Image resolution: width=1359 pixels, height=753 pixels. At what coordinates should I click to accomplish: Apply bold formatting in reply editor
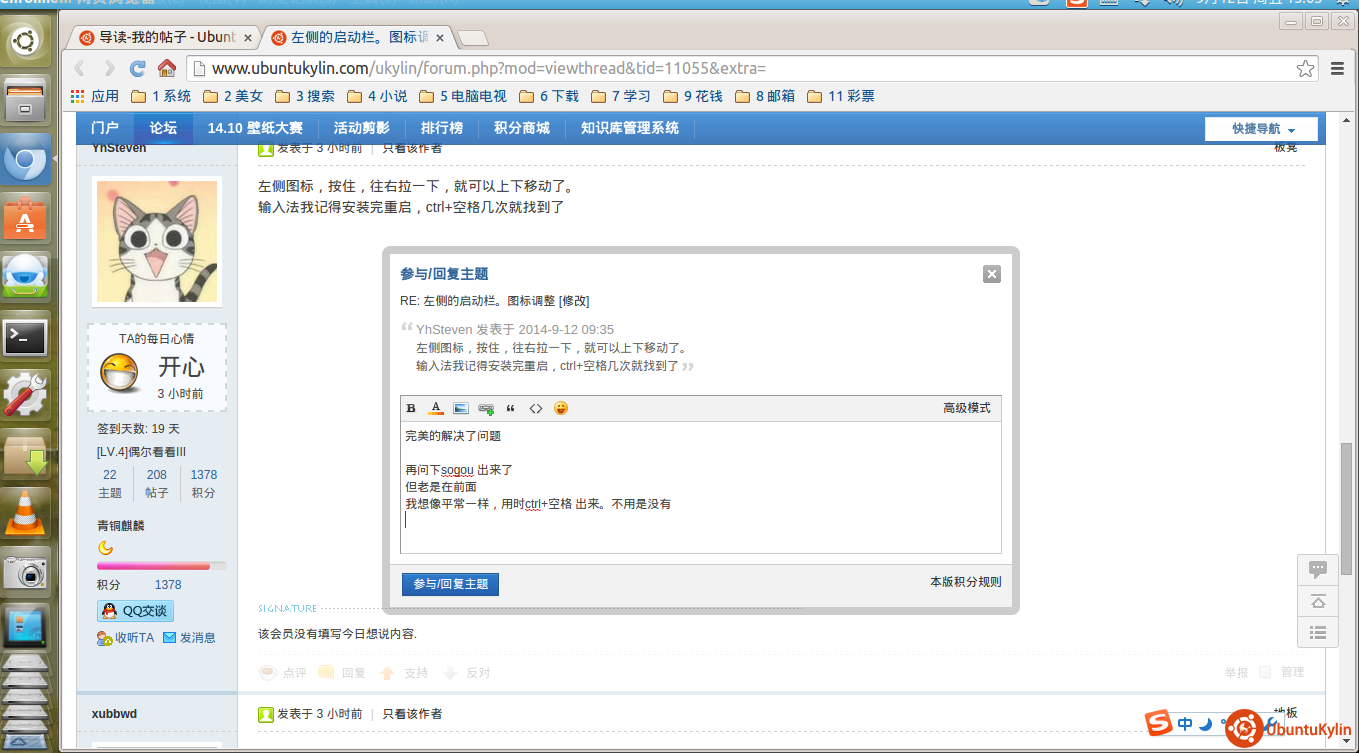pyautogui.click(x=411, y=409)
